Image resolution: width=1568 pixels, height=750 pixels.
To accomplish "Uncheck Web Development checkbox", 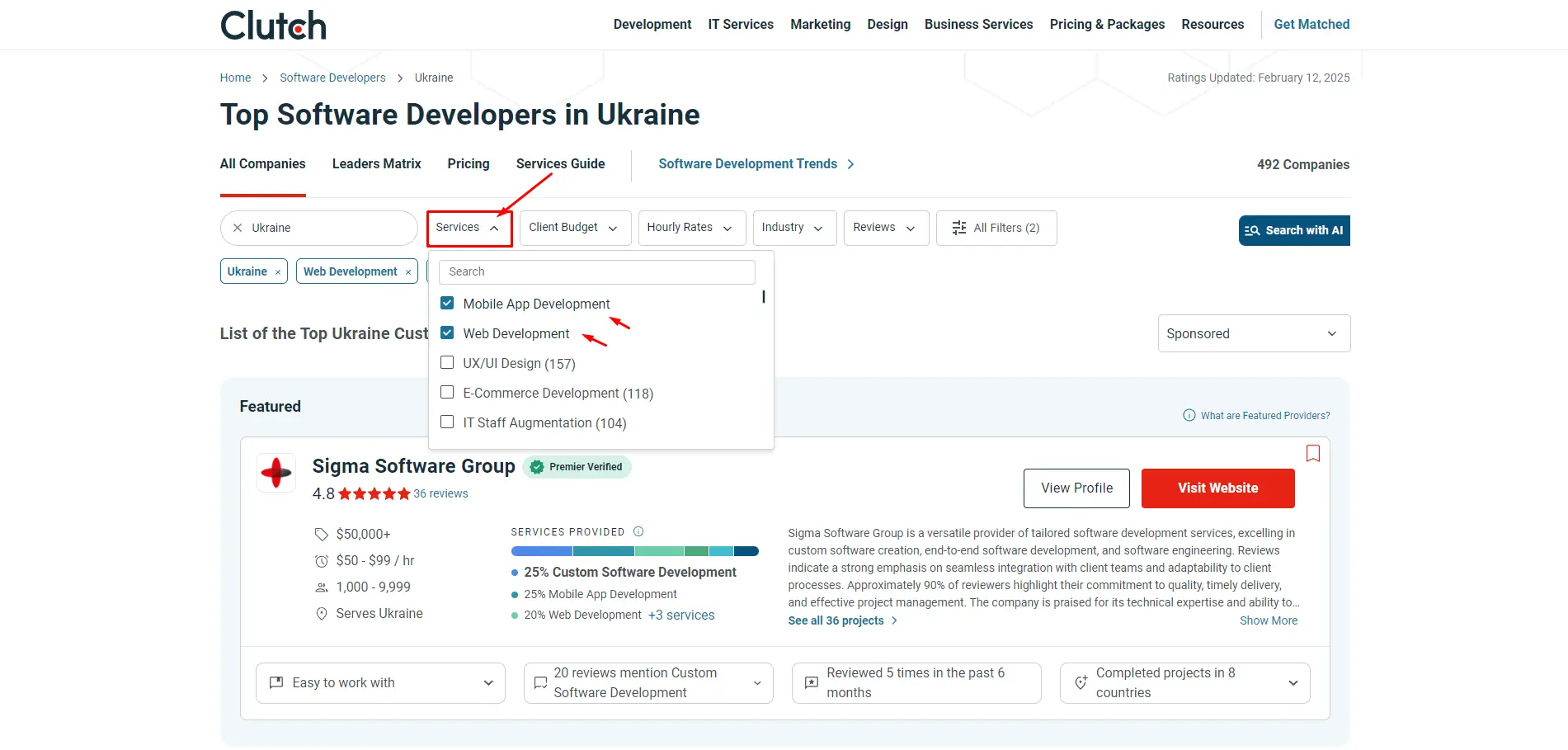I will coord(447,333).
